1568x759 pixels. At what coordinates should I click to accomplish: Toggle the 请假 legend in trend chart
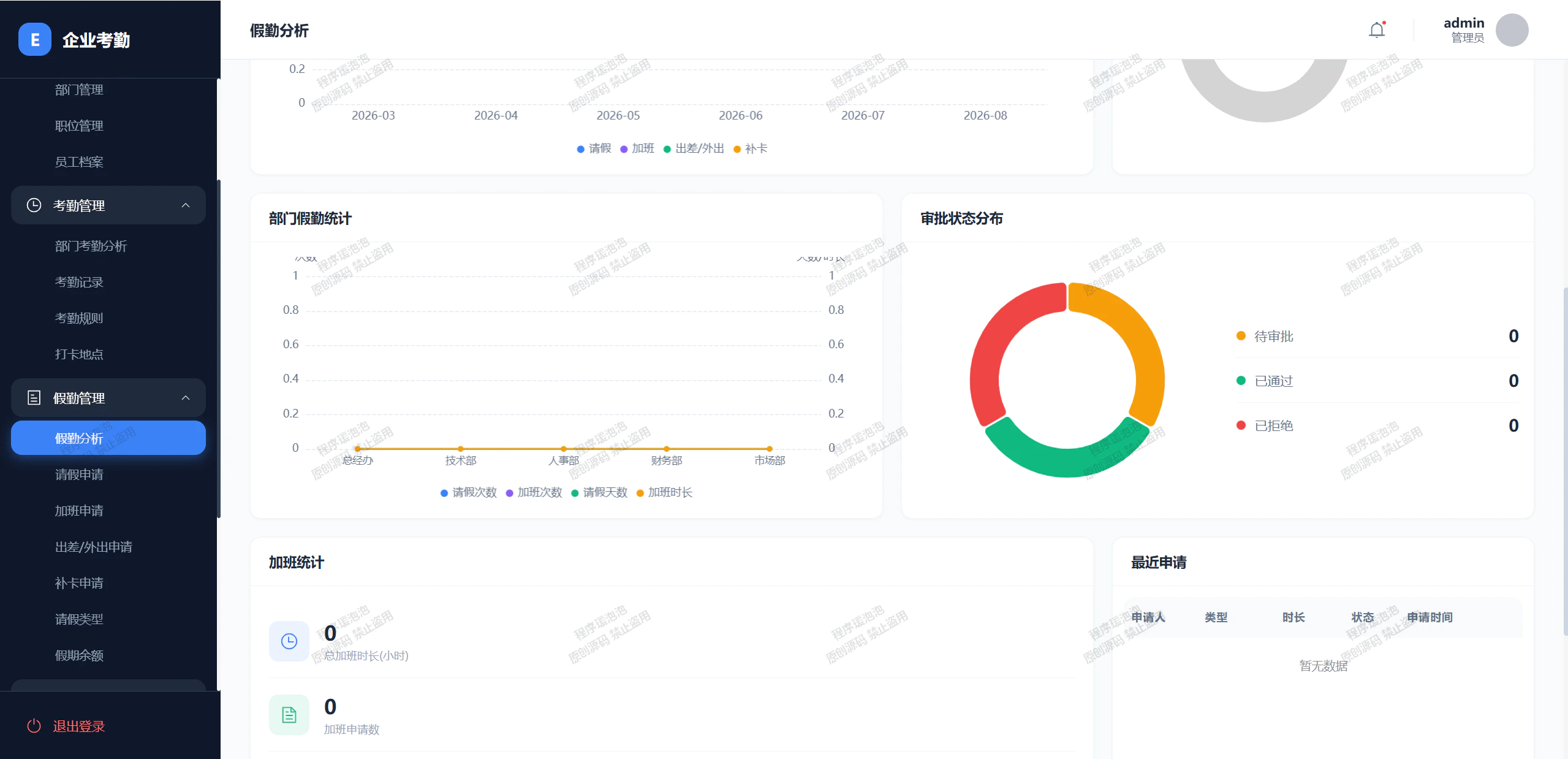(x=594, y=148)
